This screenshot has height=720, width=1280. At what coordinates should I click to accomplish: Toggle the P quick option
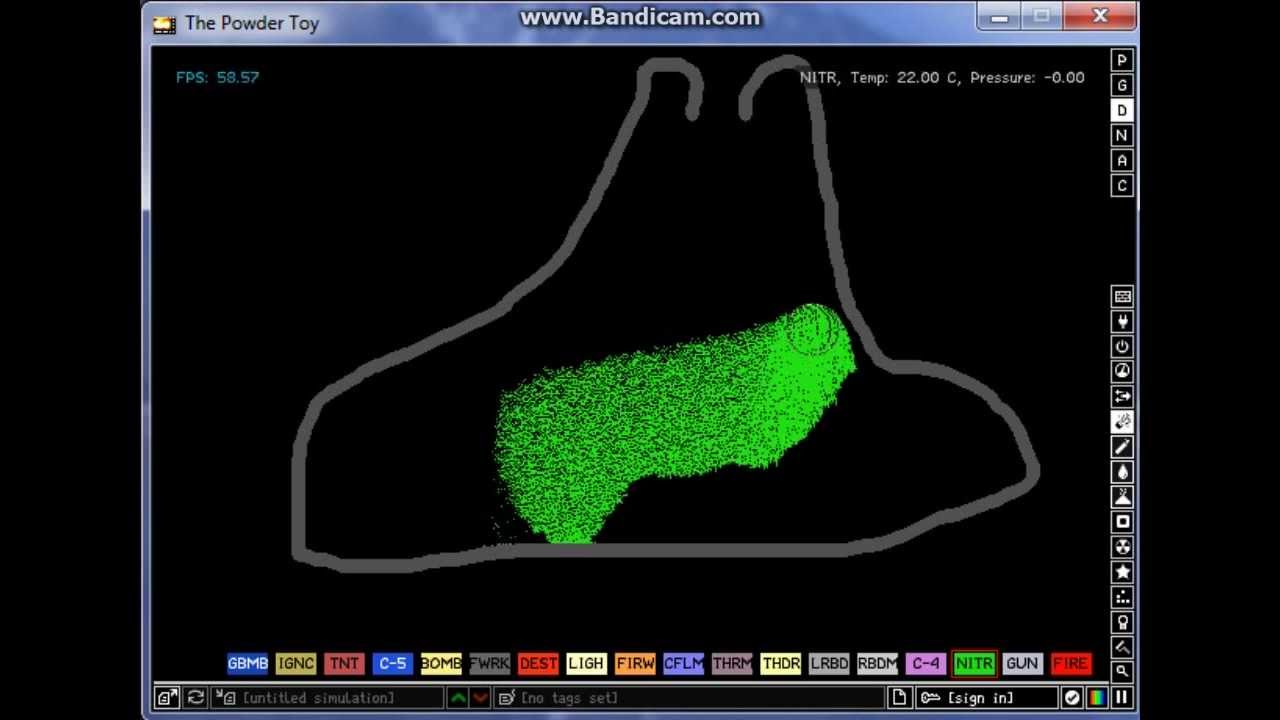pos(1122,60)
